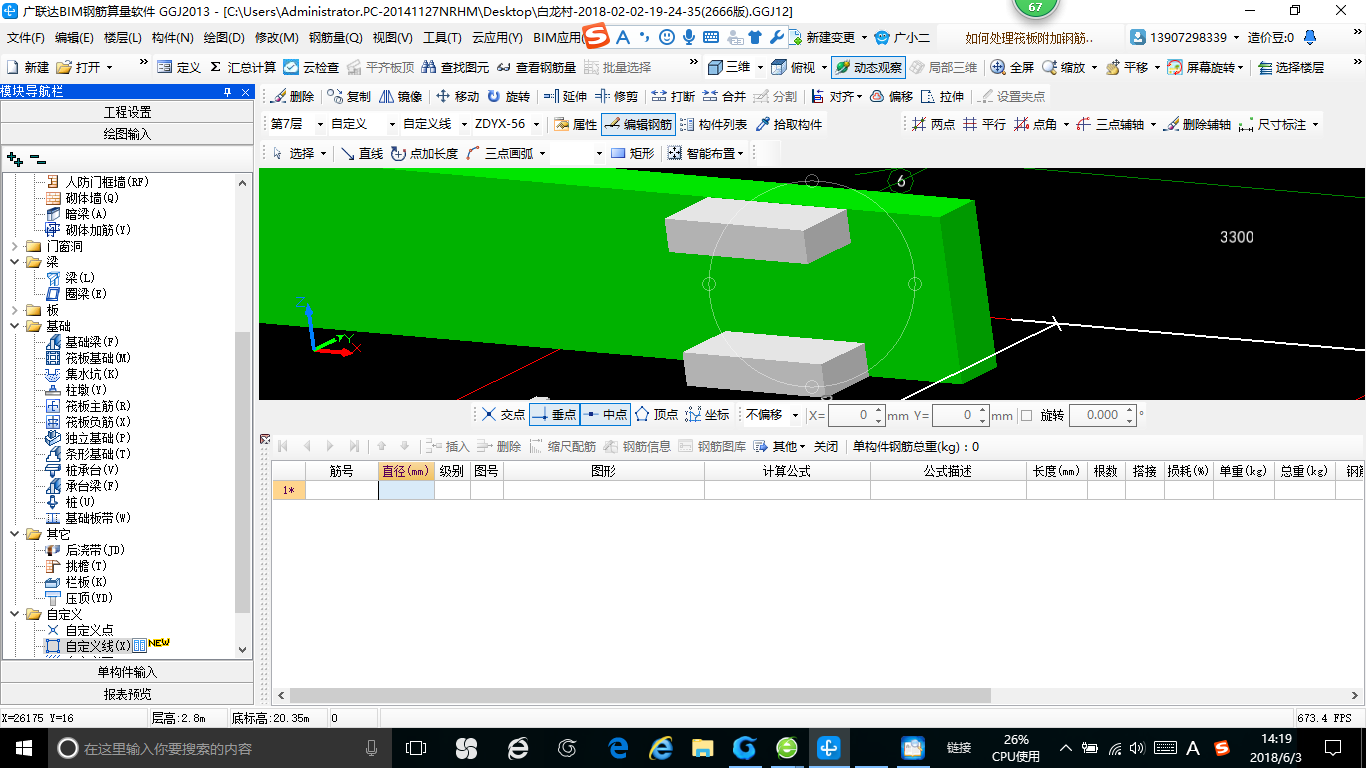Check the 旋转 rotation checkbox
Screen dimensions: 1366x768
point(1026,415)
